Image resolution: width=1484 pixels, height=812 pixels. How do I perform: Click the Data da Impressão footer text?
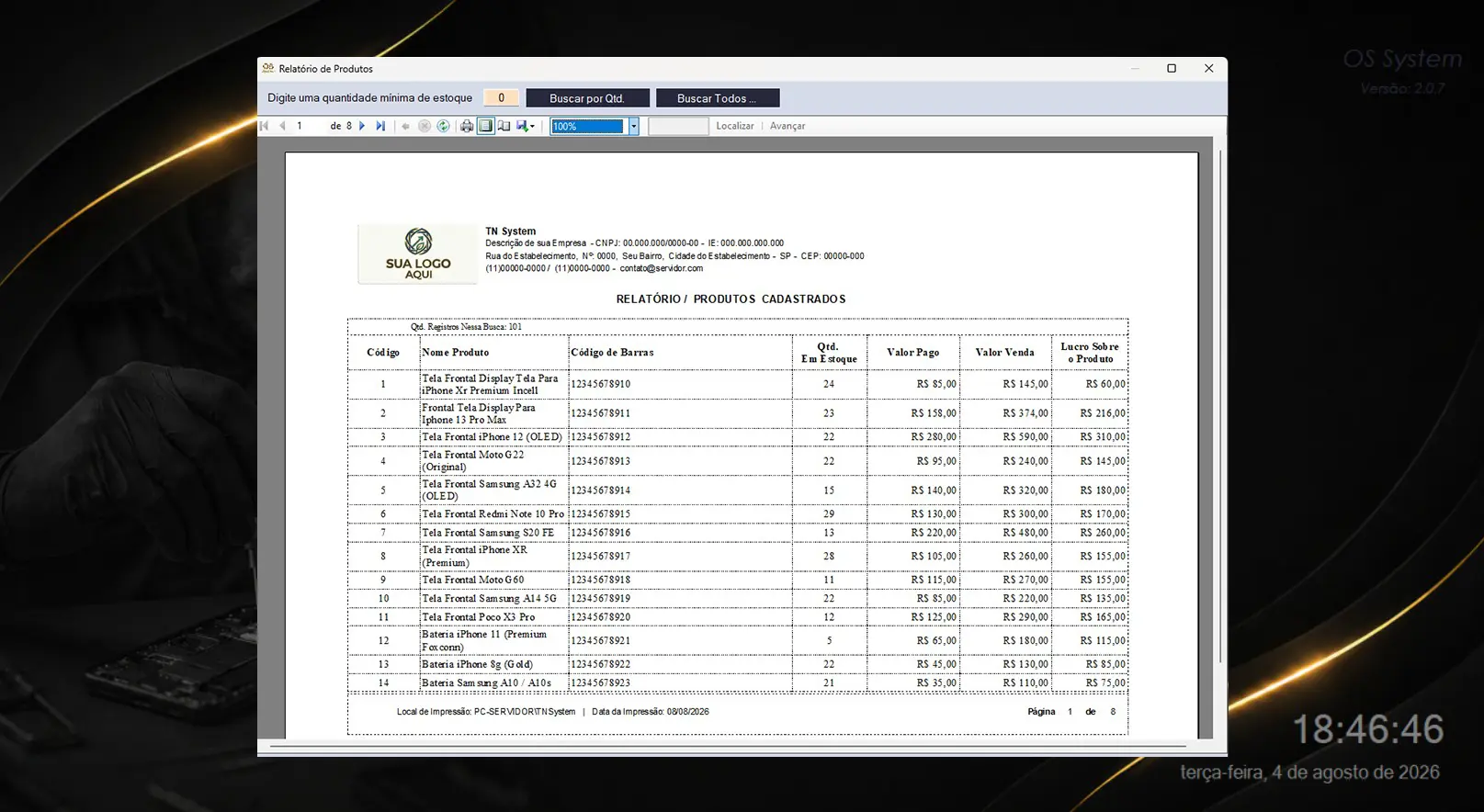tap(651, 712)
